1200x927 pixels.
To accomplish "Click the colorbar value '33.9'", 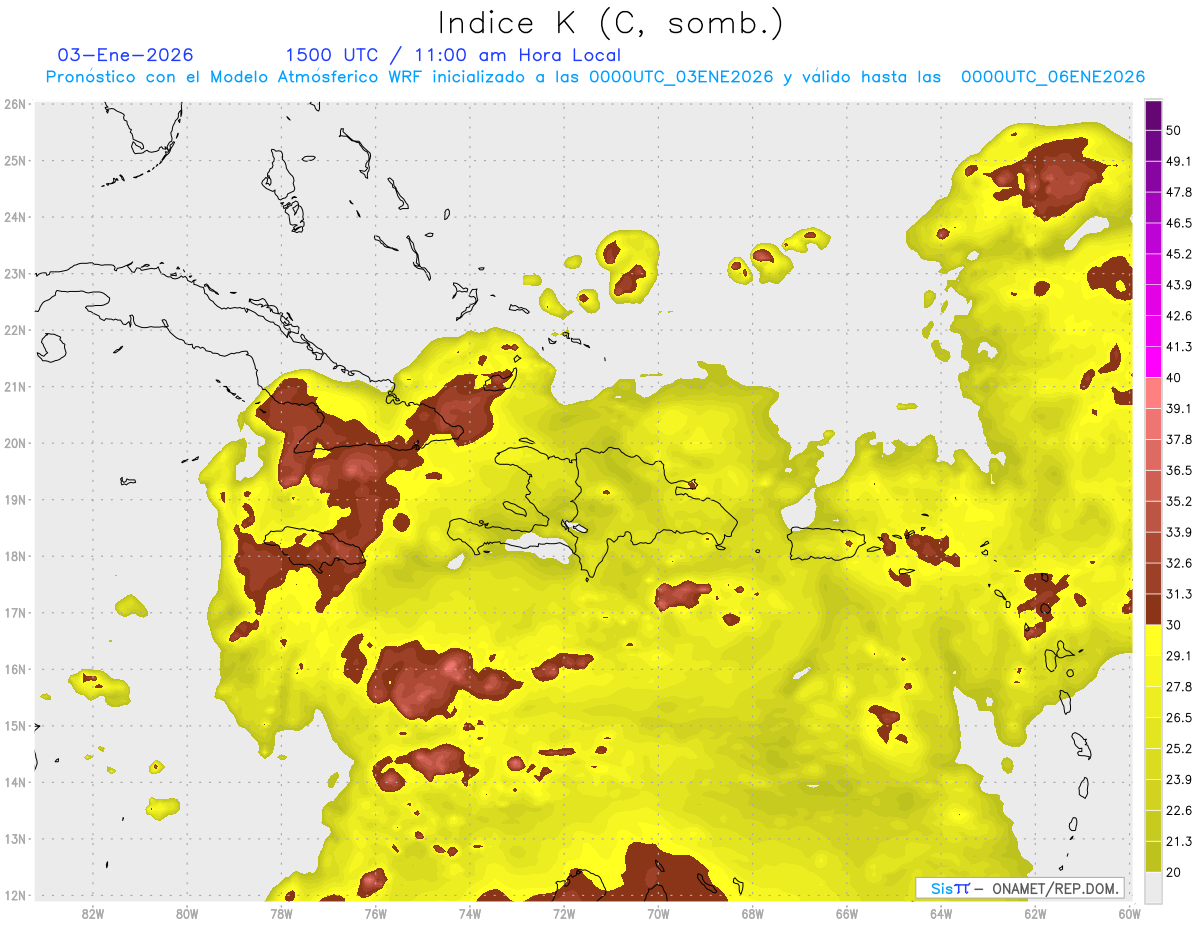I will pyautogui.click(x=1178, y=532).
